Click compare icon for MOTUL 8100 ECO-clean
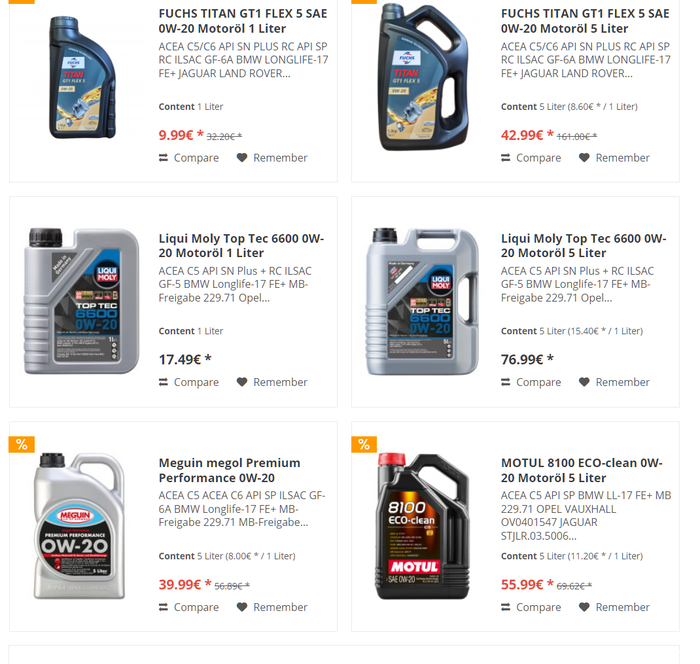This screenshot has height=664, width=700. tap(505, 607)
